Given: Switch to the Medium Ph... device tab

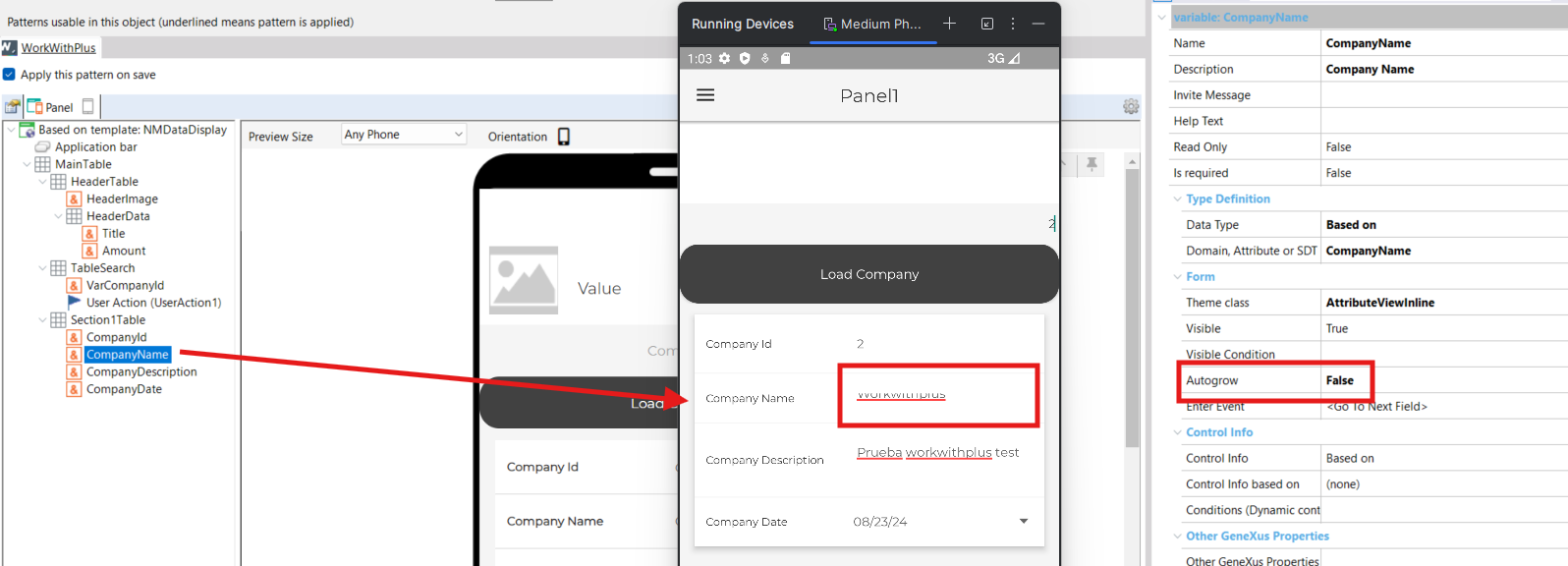Looking at the screenshot, I should click(x=872, y=24).
